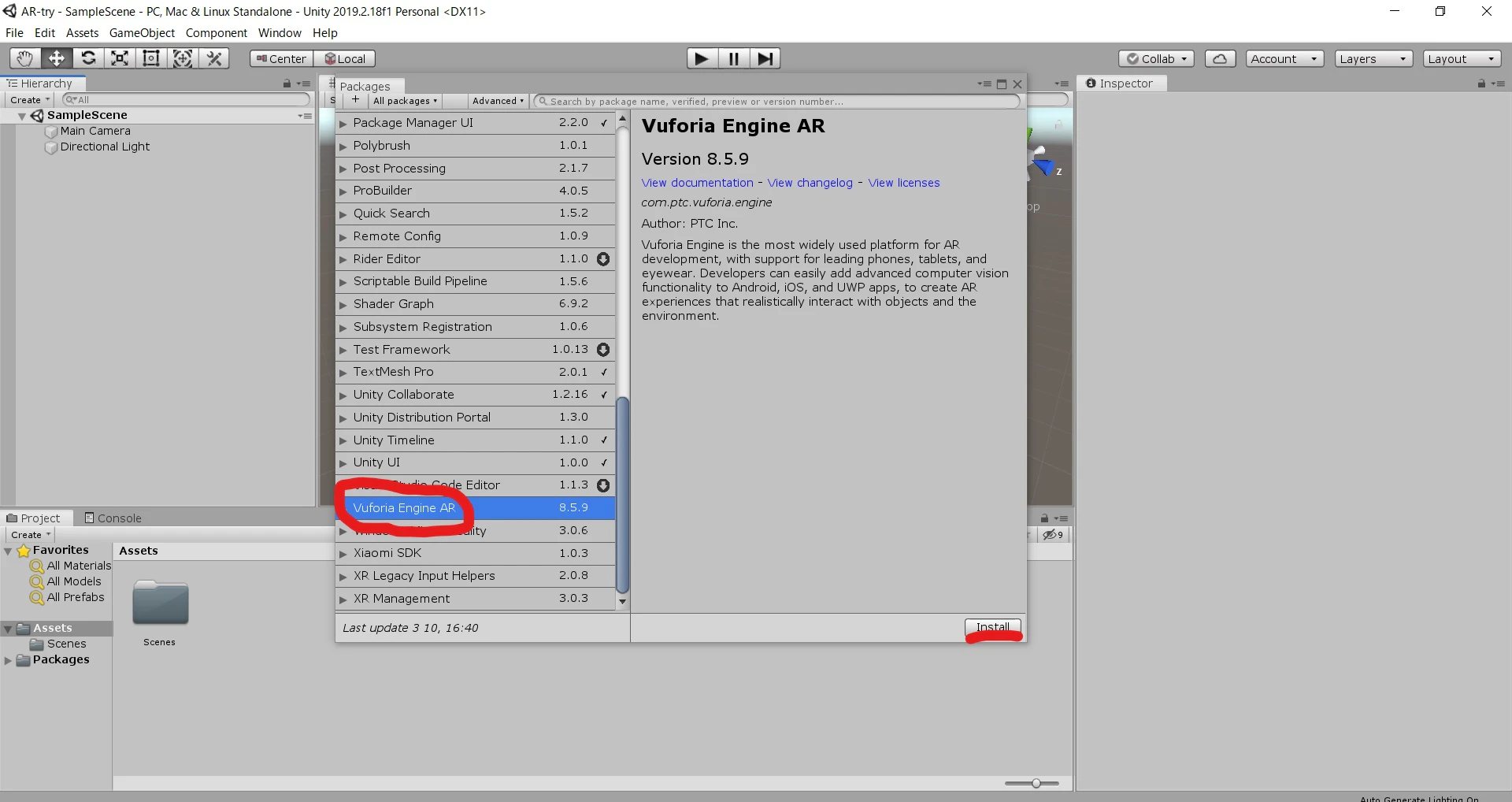Select Vuforia Engine AR package
1512x802 pixels.
(475, 508)
